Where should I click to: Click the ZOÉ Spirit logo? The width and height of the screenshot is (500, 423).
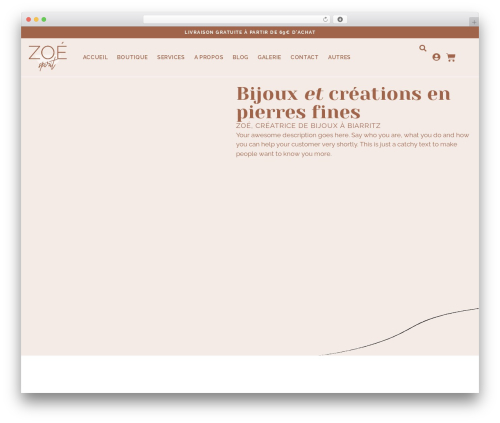[x=48, y=56]
